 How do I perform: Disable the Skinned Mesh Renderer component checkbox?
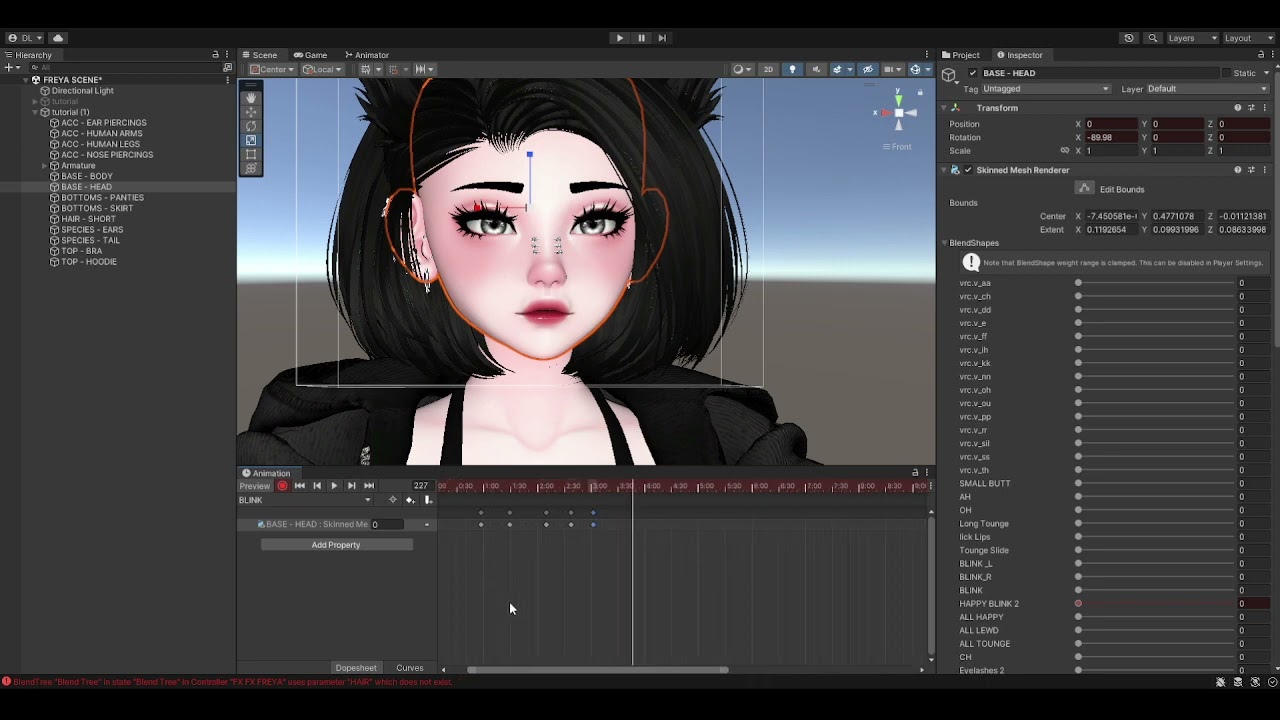[967, 170]
